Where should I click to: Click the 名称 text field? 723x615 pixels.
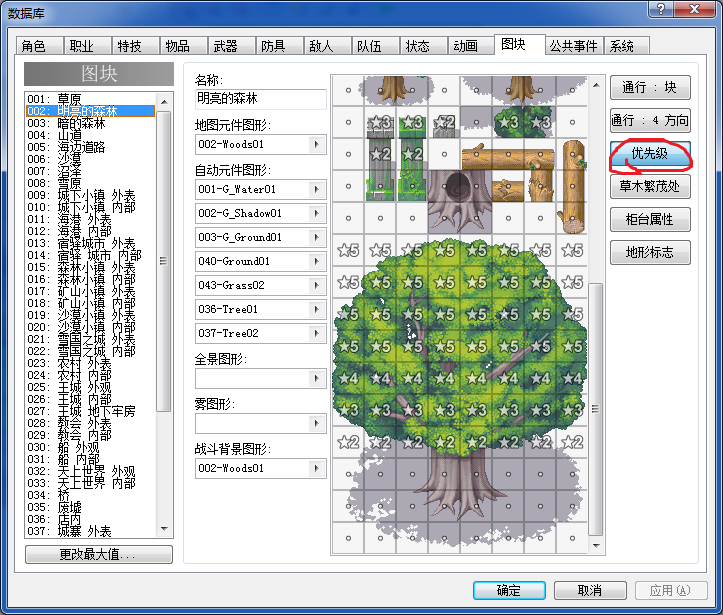pyautogui.click(x=261, y=99)
